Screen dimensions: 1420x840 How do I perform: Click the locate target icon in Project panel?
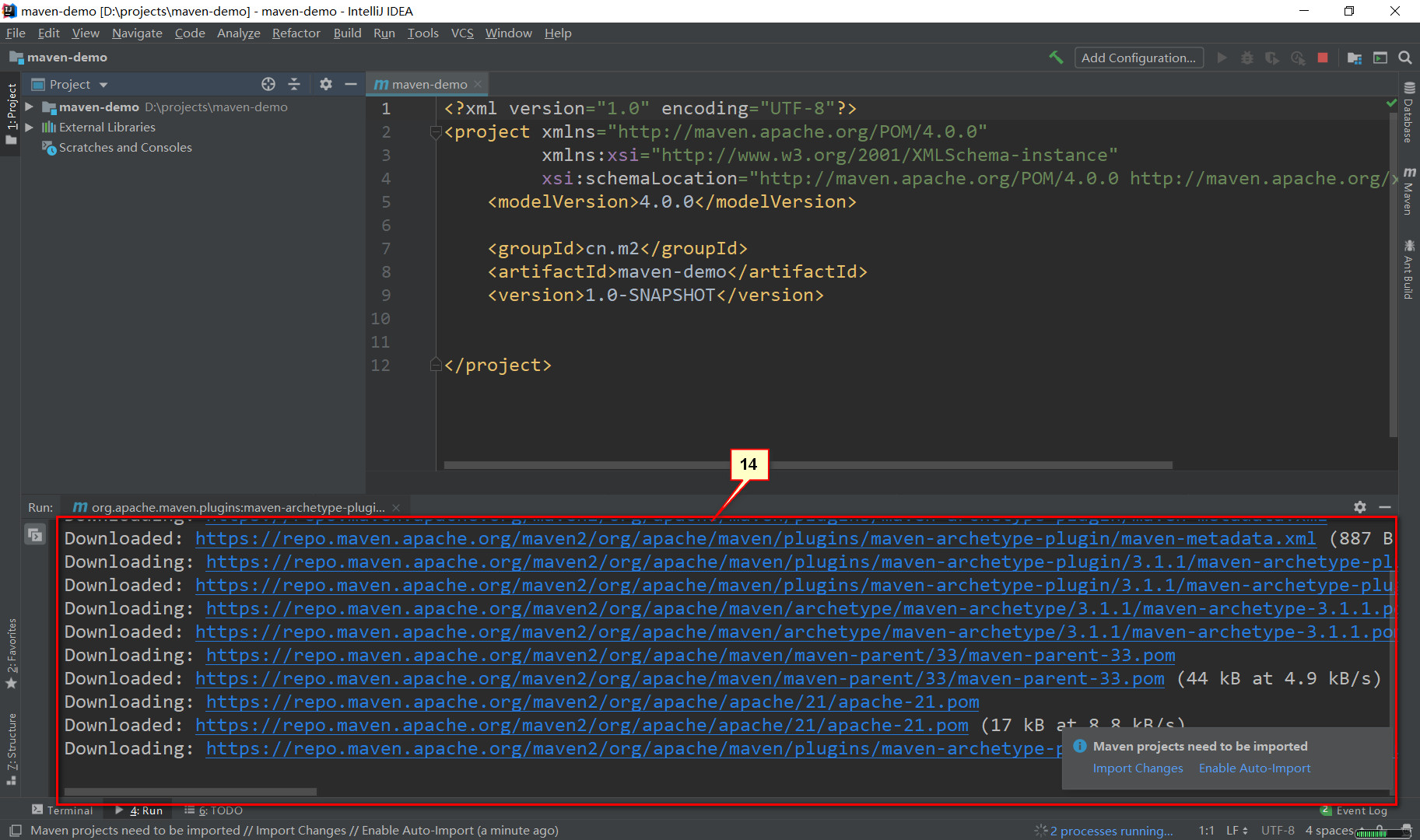(x=268, y=84)
